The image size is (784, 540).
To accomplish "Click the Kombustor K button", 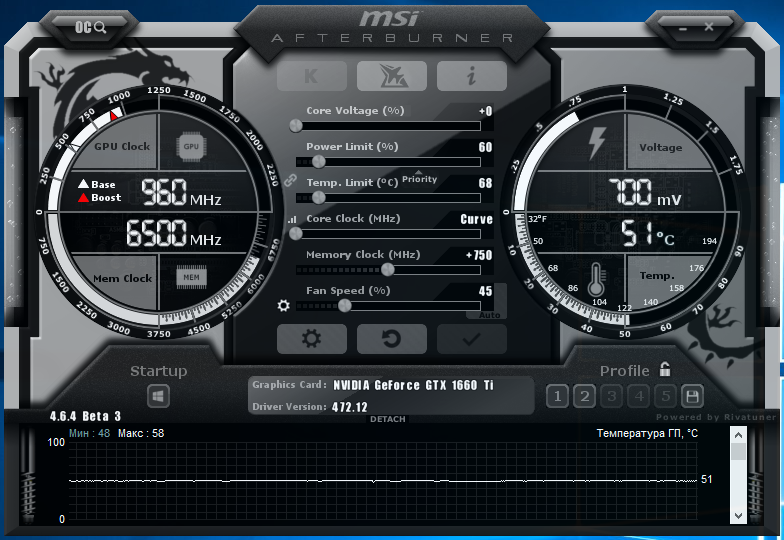I will 312,76.
